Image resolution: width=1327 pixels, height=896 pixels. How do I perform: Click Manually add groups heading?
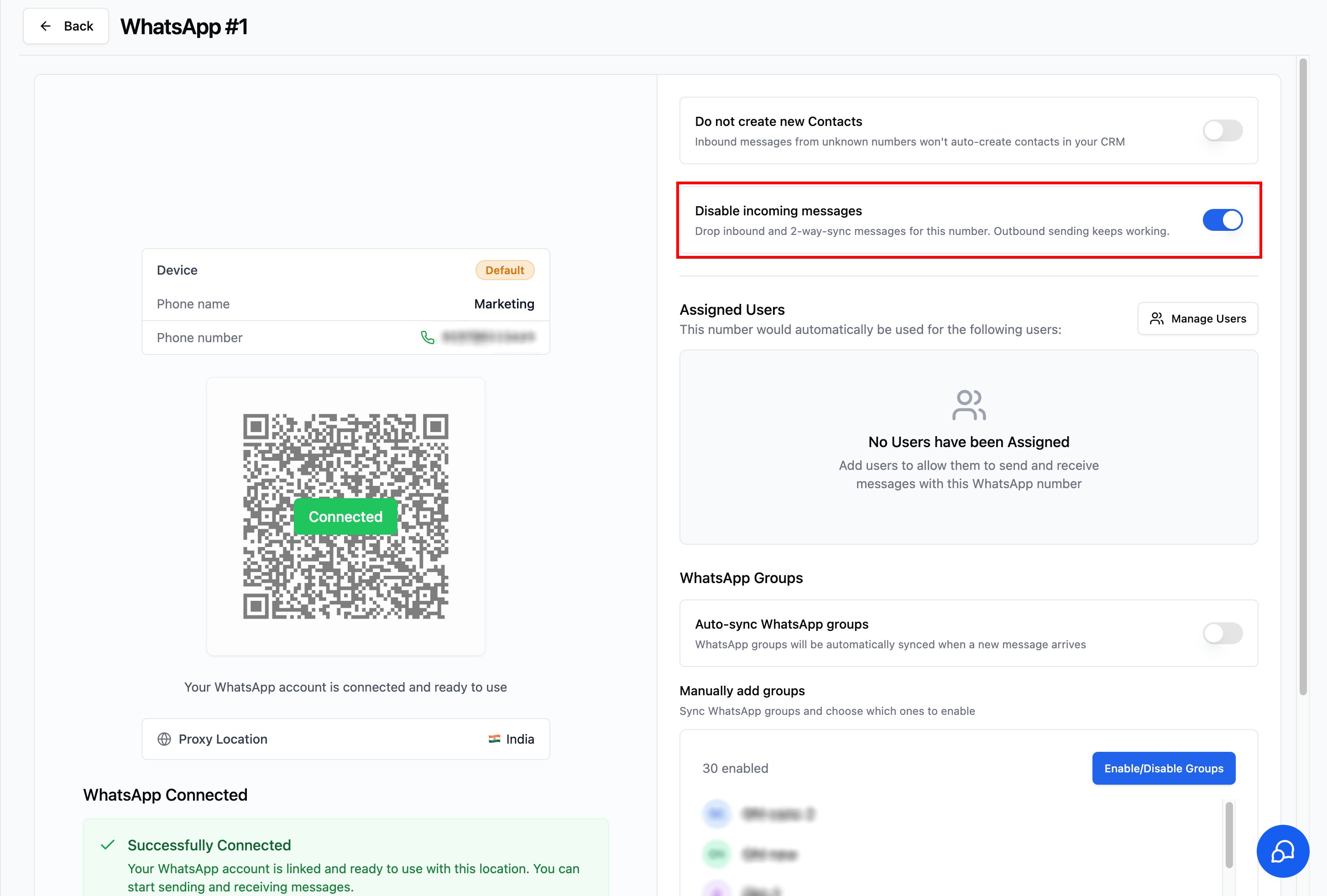pos(742,691)
